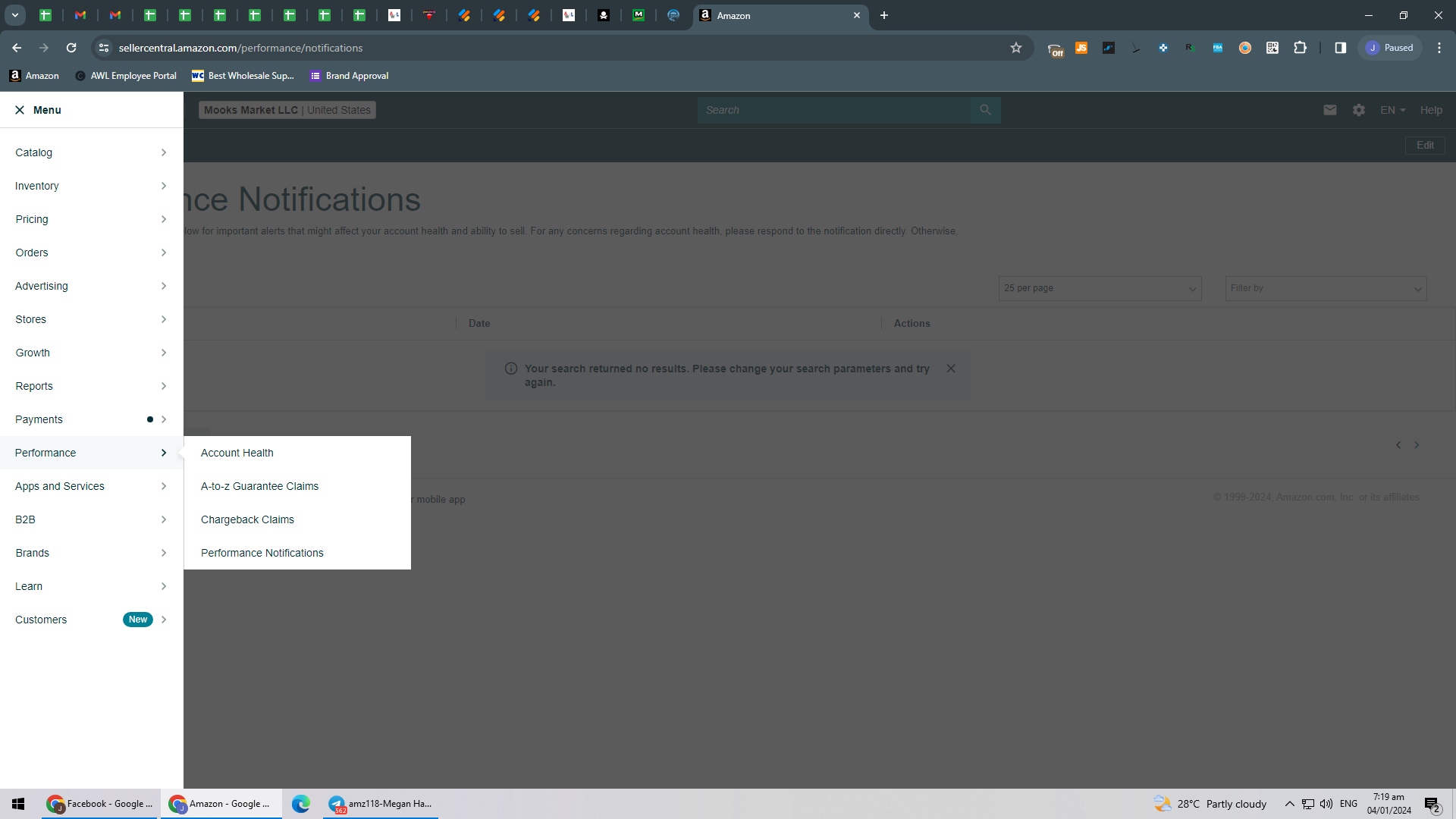Select the Performance menu item
Image resolution: width=1456 pixels, height=819 pixels.
92,453
